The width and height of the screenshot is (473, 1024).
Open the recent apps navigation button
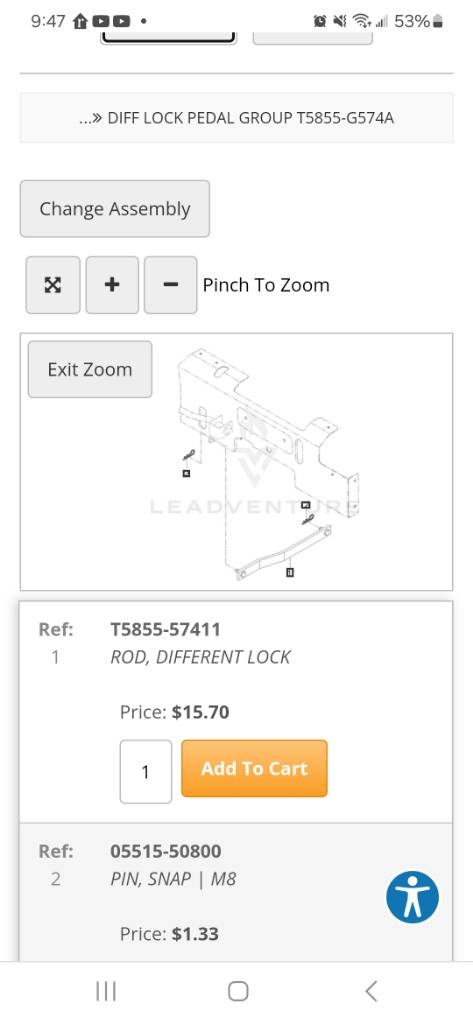(106, 991)
